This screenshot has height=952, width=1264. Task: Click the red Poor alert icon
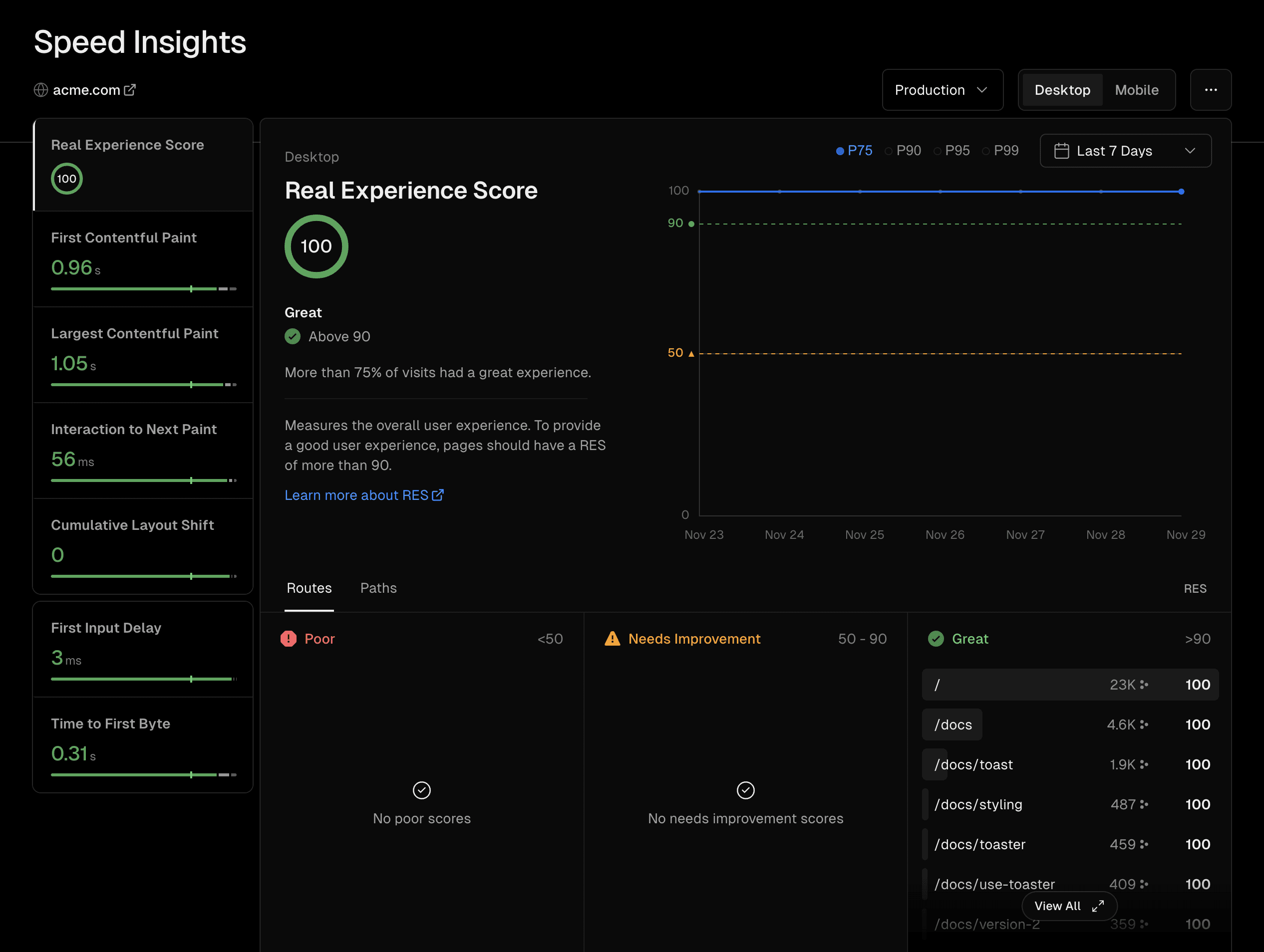(x=289, y=639)
